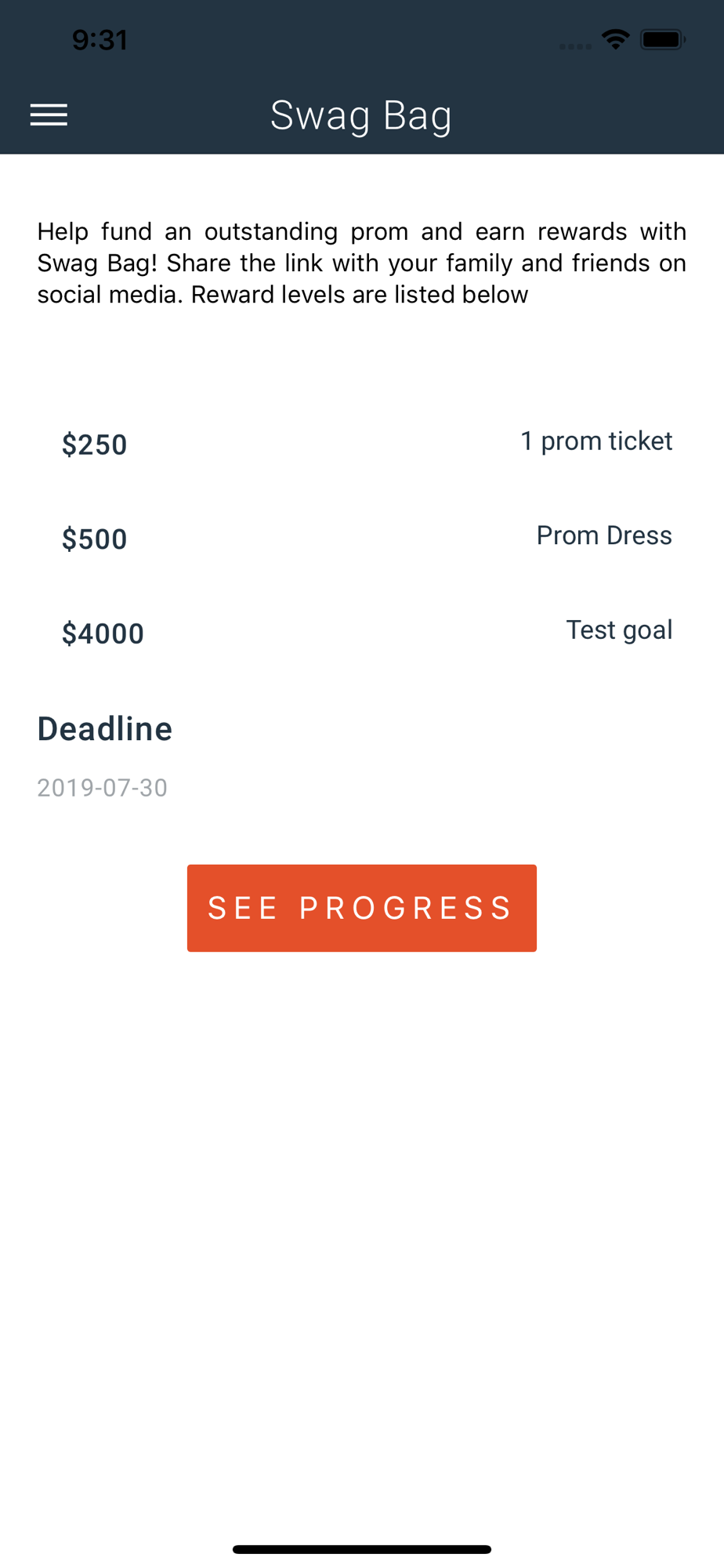Tap the 2019-07-30 deadline date
This screenshot has height=1568, width=724.
(103, 788)
